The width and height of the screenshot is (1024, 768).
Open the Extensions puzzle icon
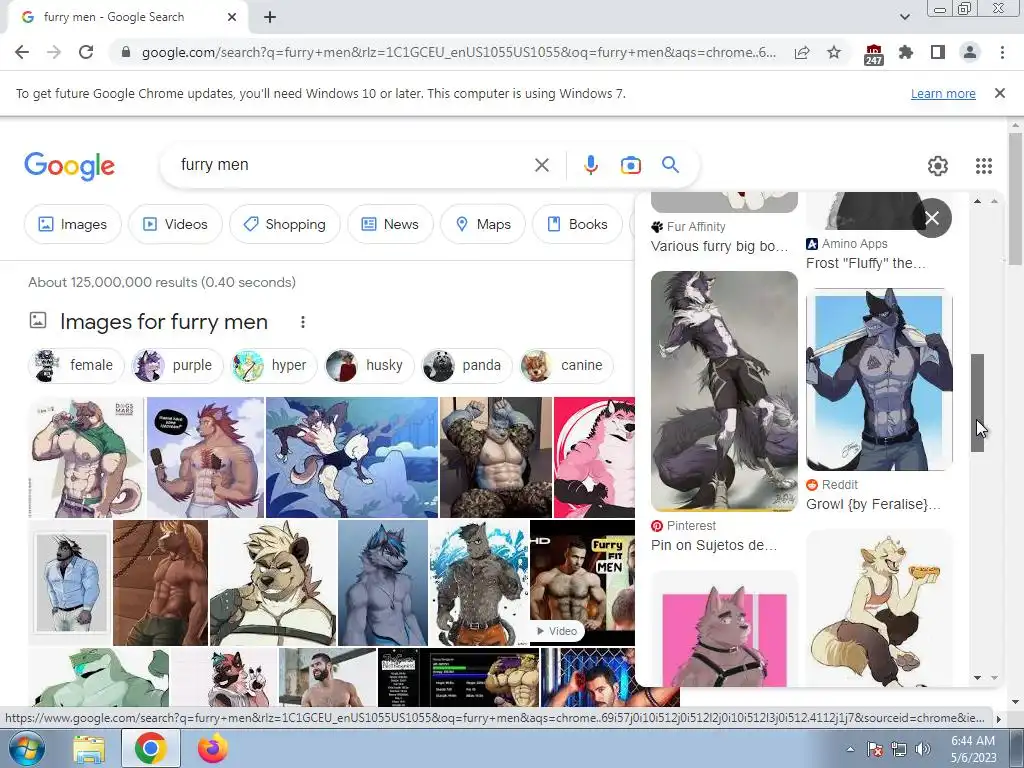click(x=906, y=52)
